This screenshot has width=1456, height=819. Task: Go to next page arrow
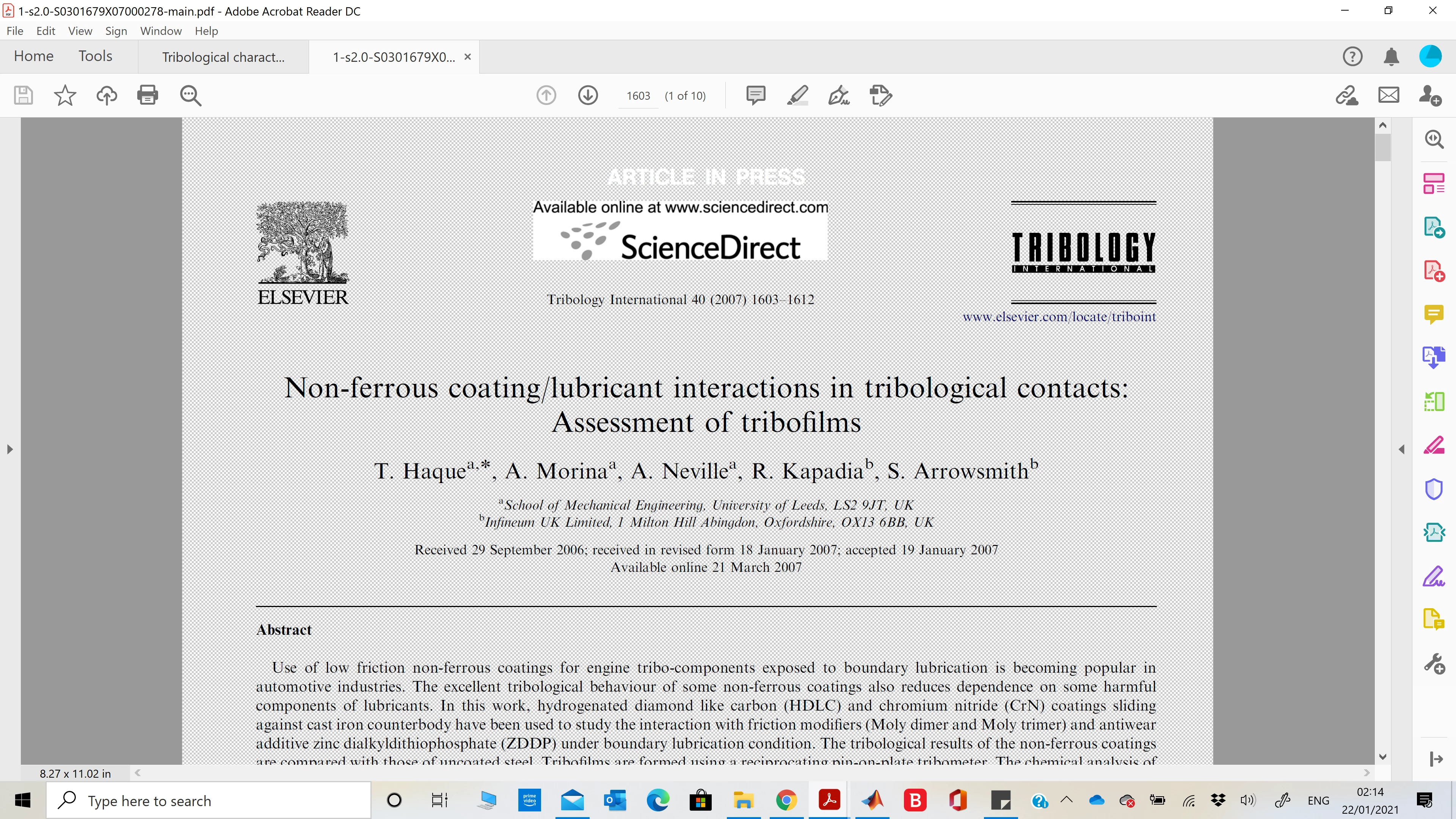pyautogui.click(x=588, y=95)
